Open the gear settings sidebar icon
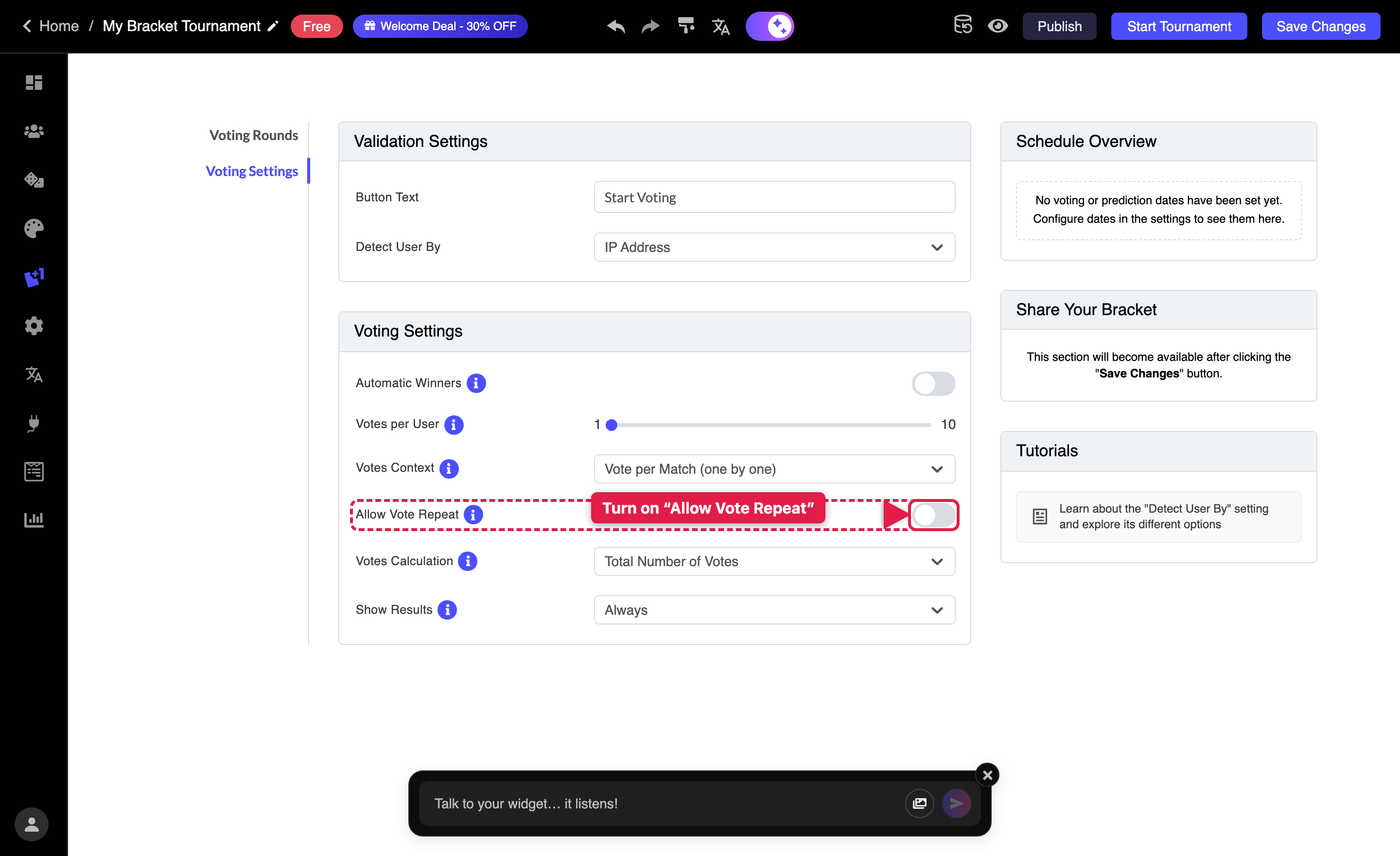Screen dimensions: 1400x856 pos(34,326)
